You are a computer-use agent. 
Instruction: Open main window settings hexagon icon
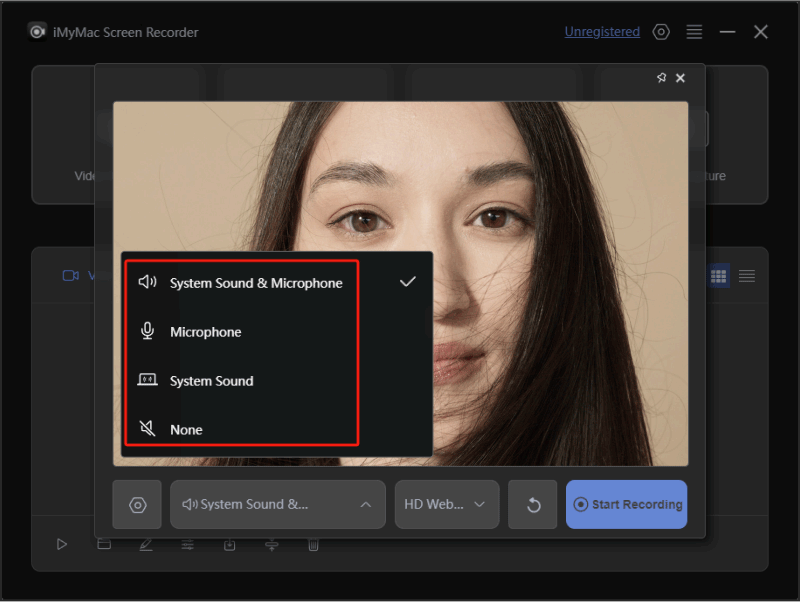pyautogui.click(x=661, y=32)
